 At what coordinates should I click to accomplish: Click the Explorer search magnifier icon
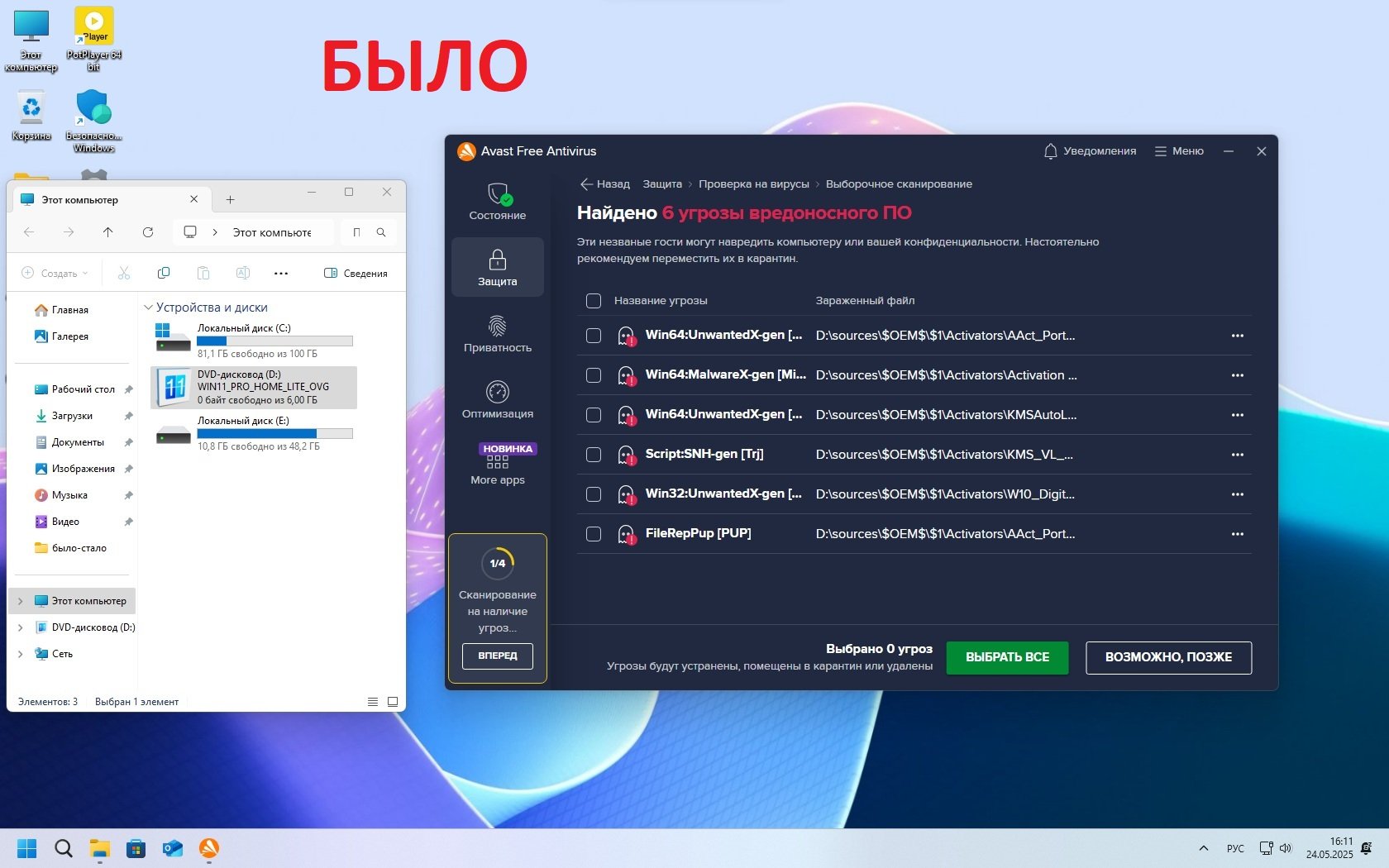[381, 232]
